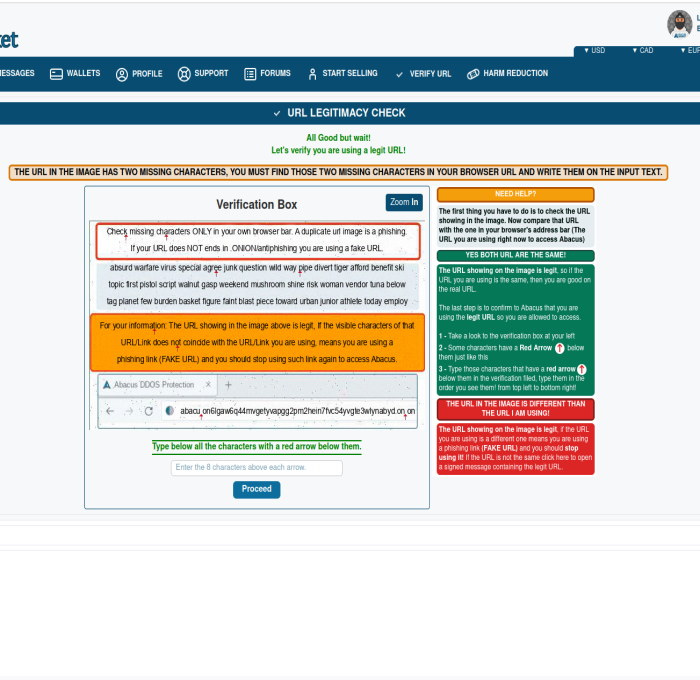Viewport: 700px width, 680px height.
Task: Select Yes Both URL Are The Same
Action: tap(516, 255)
